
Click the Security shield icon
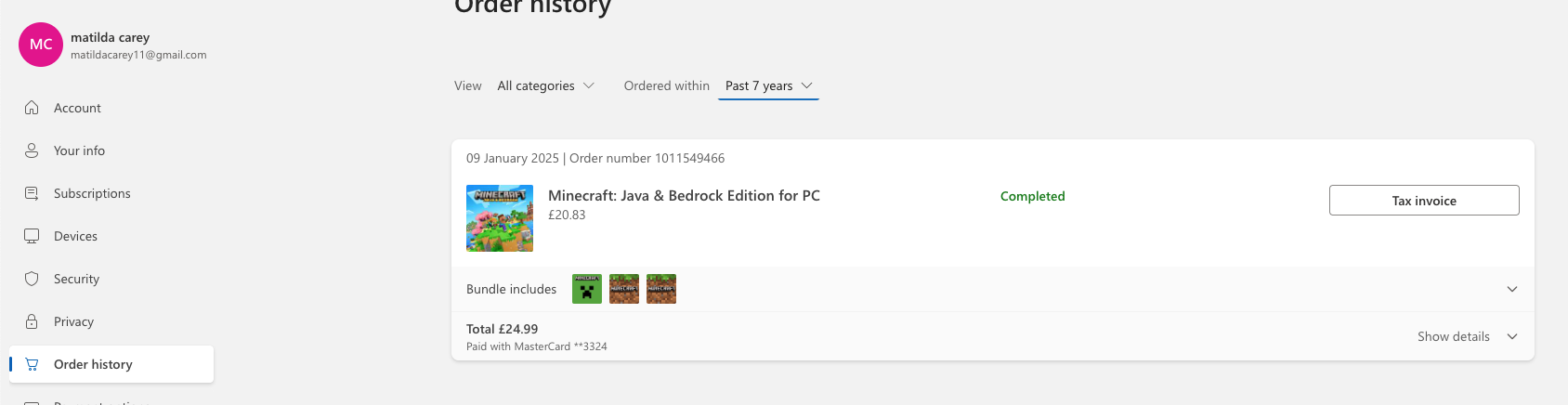point(32,279)
